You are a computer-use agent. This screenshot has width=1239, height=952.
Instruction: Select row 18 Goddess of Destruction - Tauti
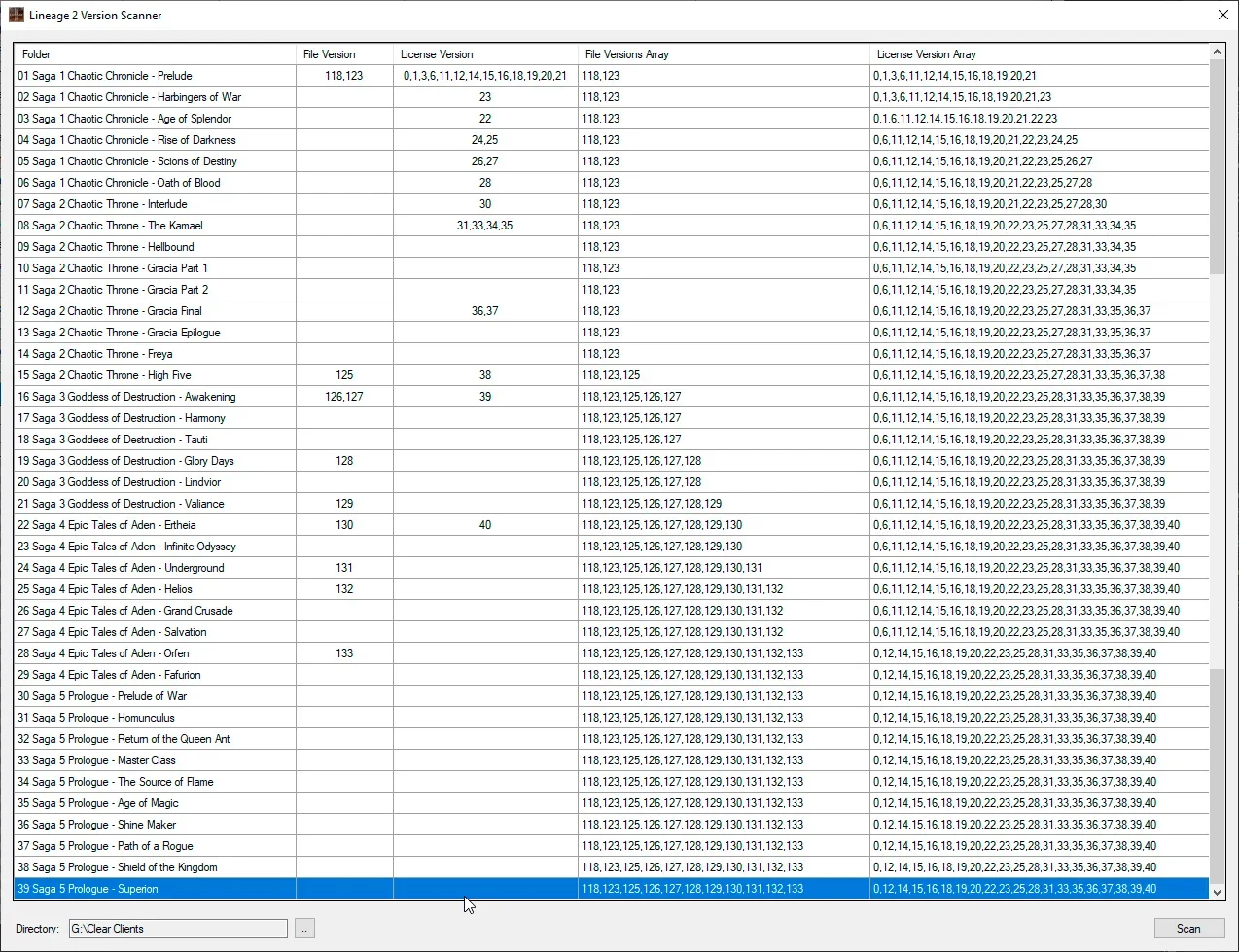(x=611, y=440)
